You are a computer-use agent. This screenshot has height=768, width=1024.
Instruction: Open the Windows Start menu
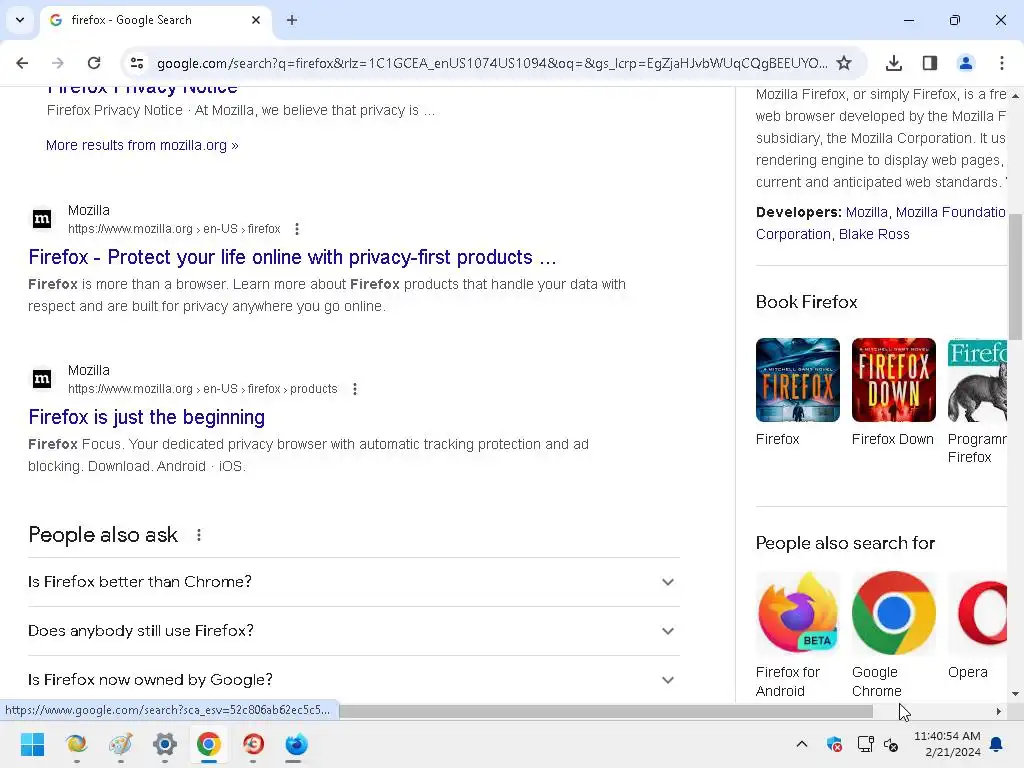point(33,744)
